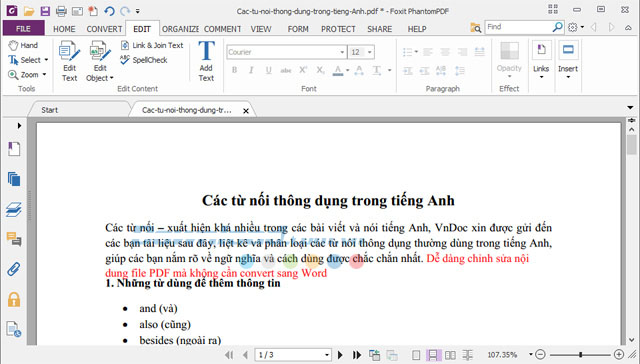Open the page number 1 / 3 dropdown
640x364 pixels.
(x=327, y=355)
